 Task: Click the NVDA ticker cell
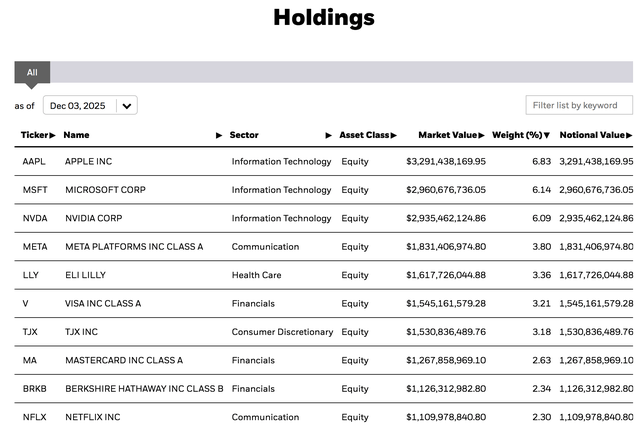tap(35, 218)
